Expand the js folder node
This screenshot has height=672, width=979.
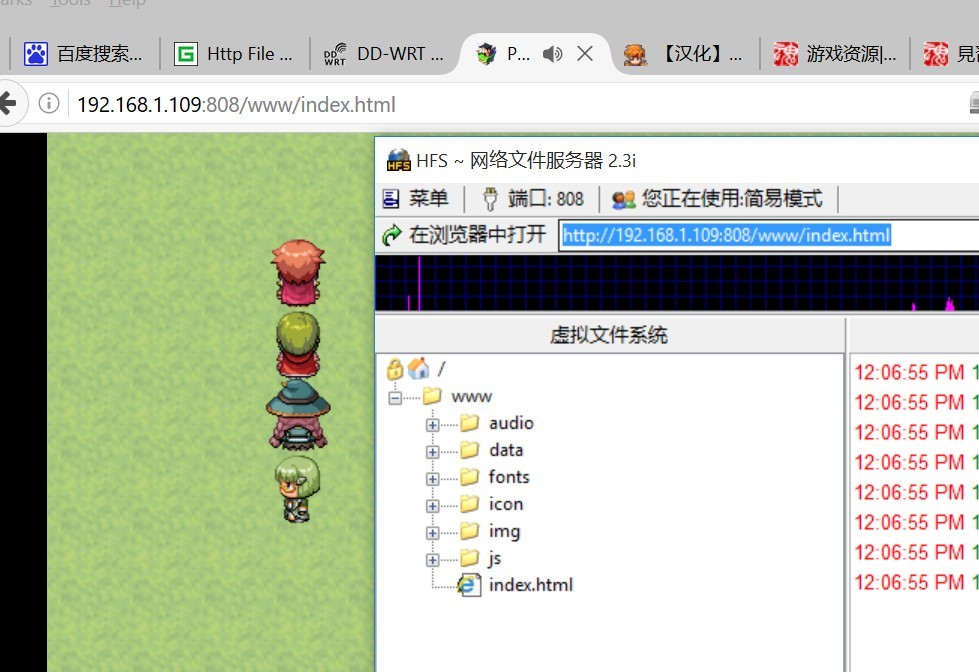coord(432,560)
